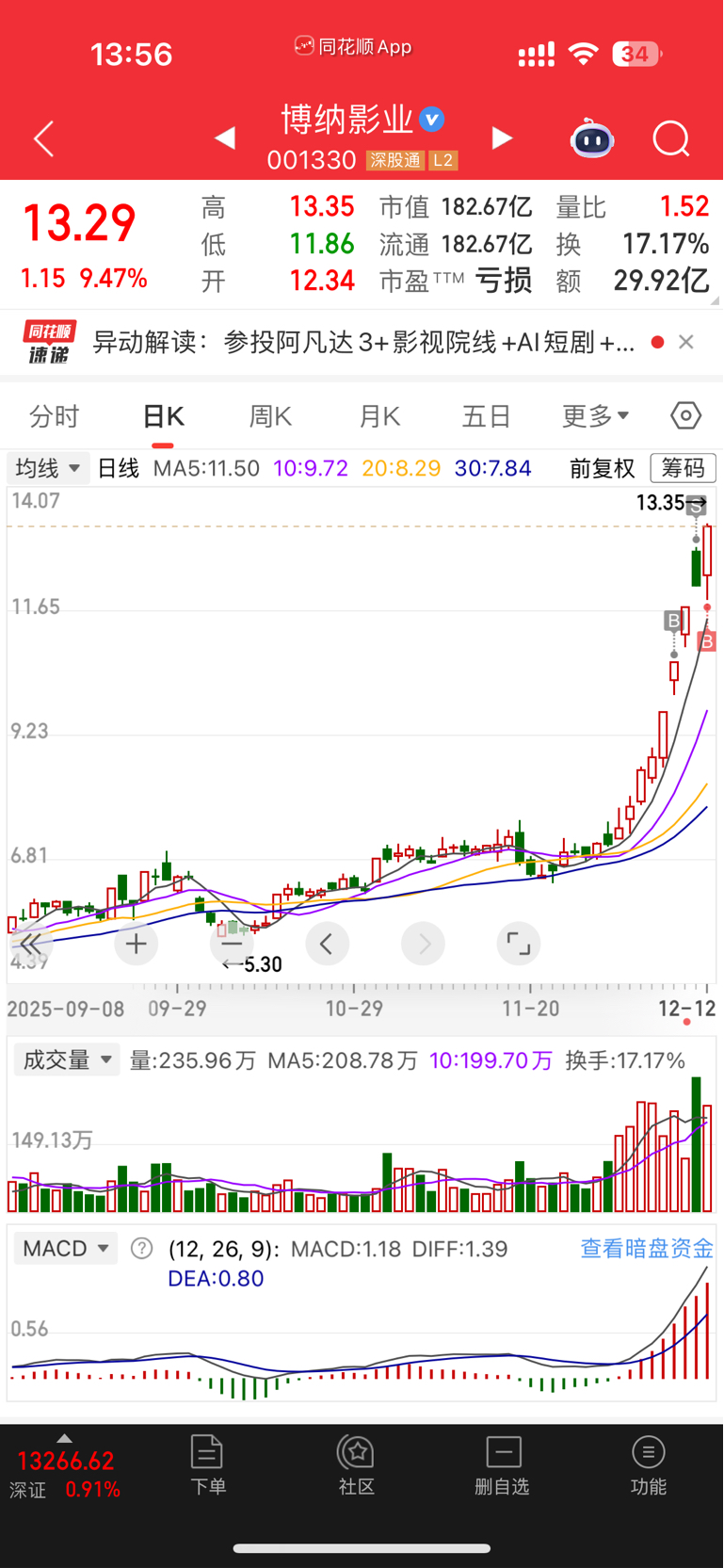The width and height of the screenshot is (724, 1568).
Task: Tap 删自选 to remove from watchlist
Action: 503,1465
